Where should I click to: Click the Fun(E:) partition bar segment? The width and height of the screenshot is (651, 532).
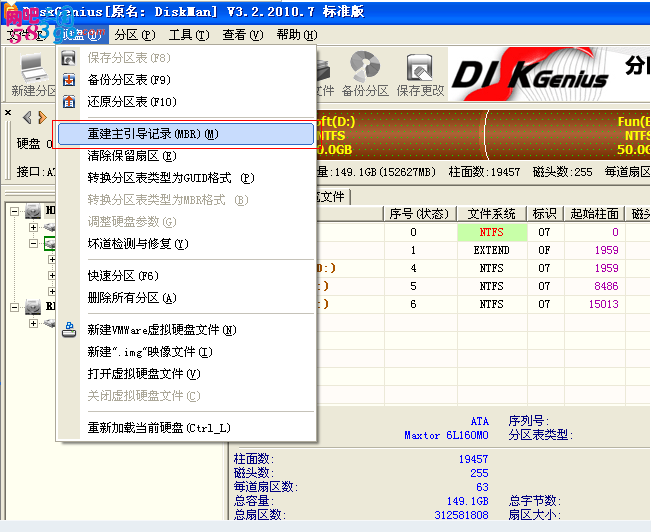569,135
